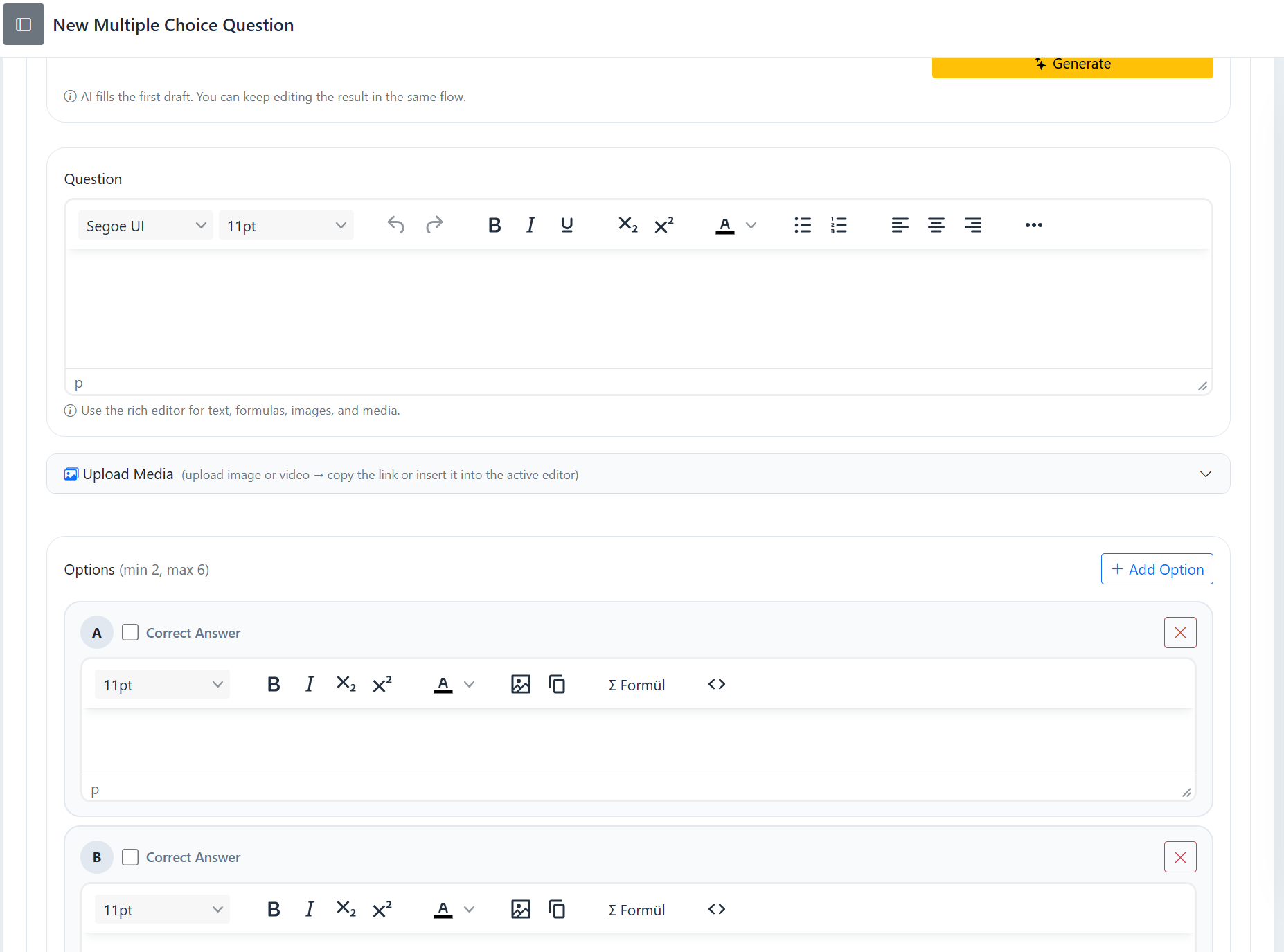The height and width of the screenshot is (952, 1284).
Task: Insert a bullet list in Question editor
Action: click(x=802, y=225)
